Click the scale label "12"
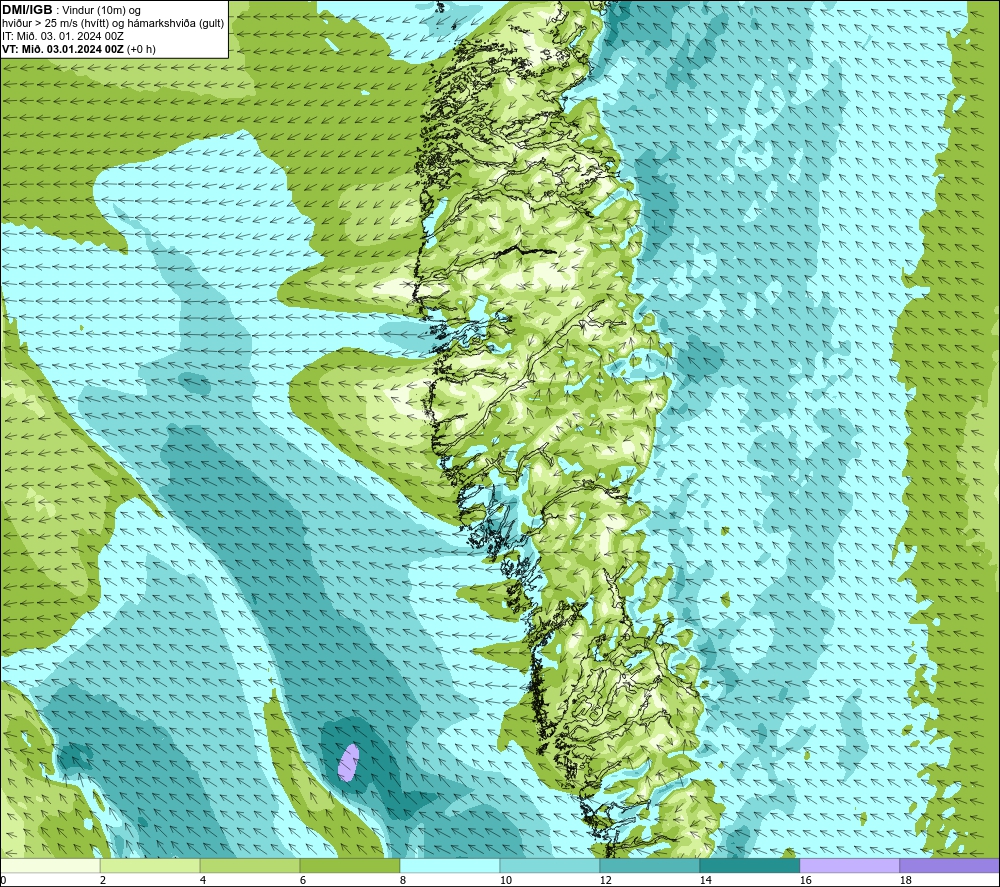 (x=605, y=881)
